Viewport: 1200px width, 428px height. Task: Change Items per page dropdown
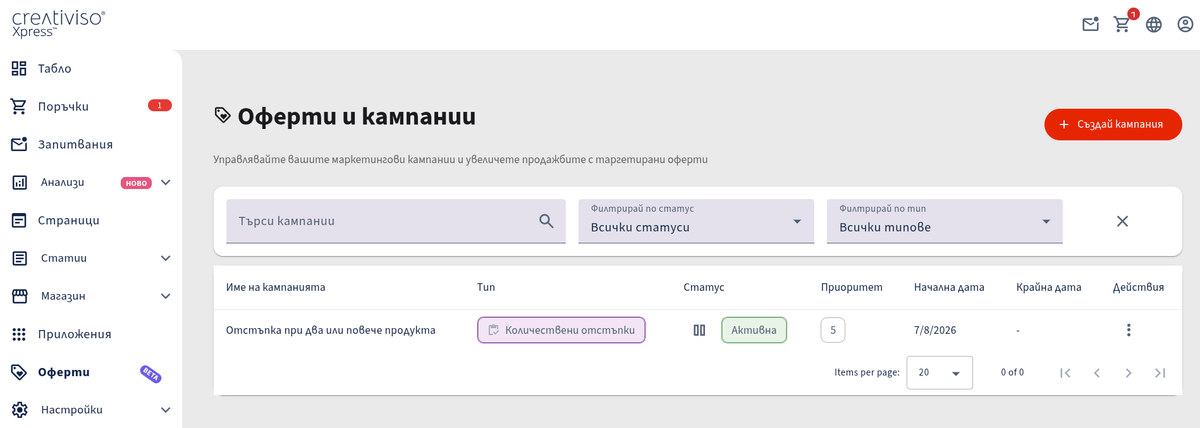(x=939, y=372)
